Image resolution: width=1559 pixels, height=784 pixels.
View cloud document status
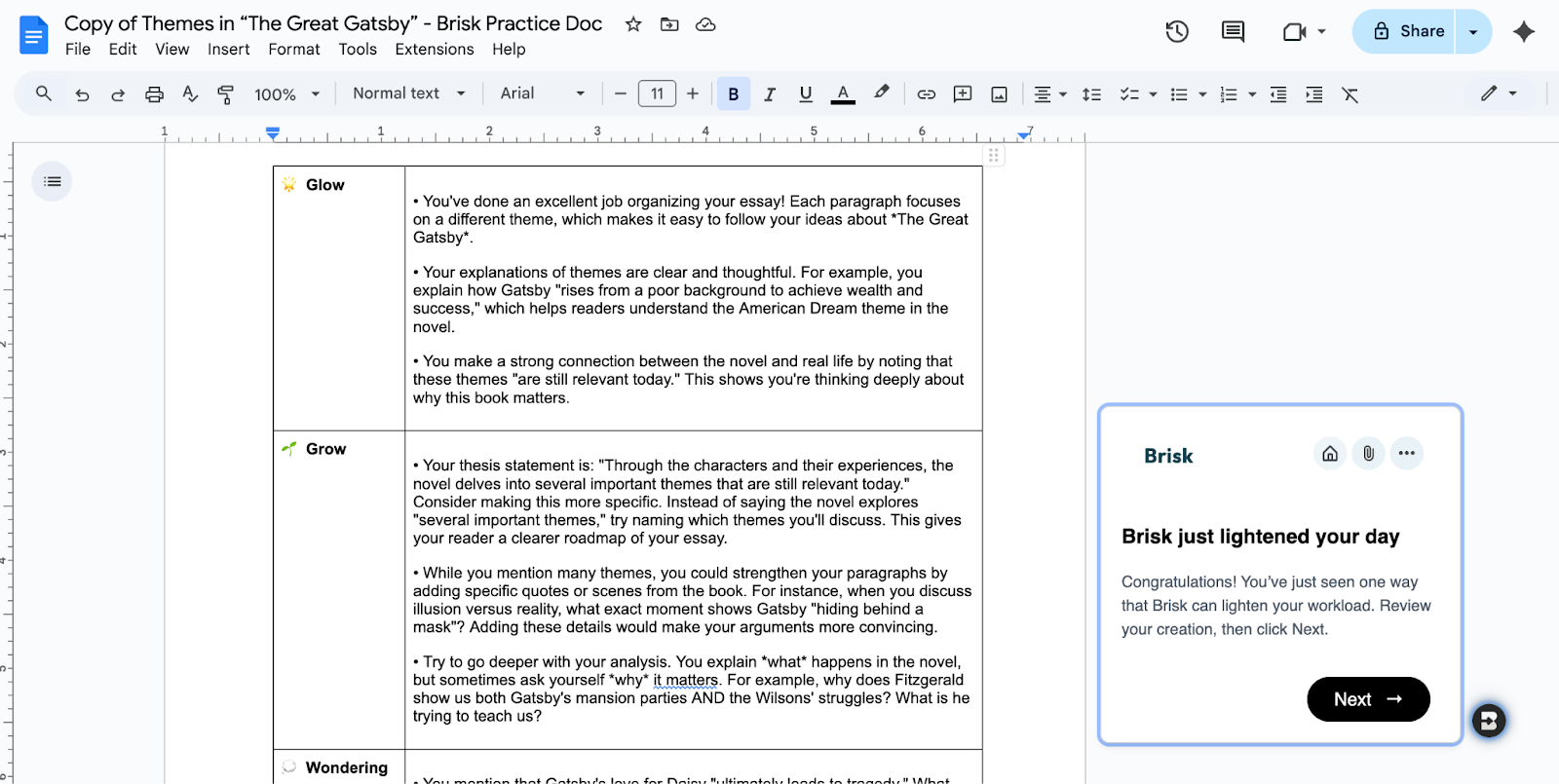coord(705,24)
